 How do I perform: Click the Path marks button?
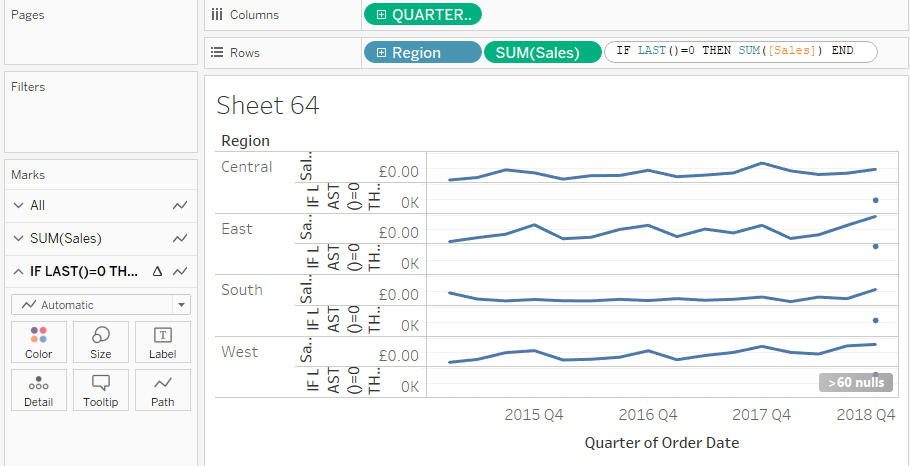coord(163,390)
